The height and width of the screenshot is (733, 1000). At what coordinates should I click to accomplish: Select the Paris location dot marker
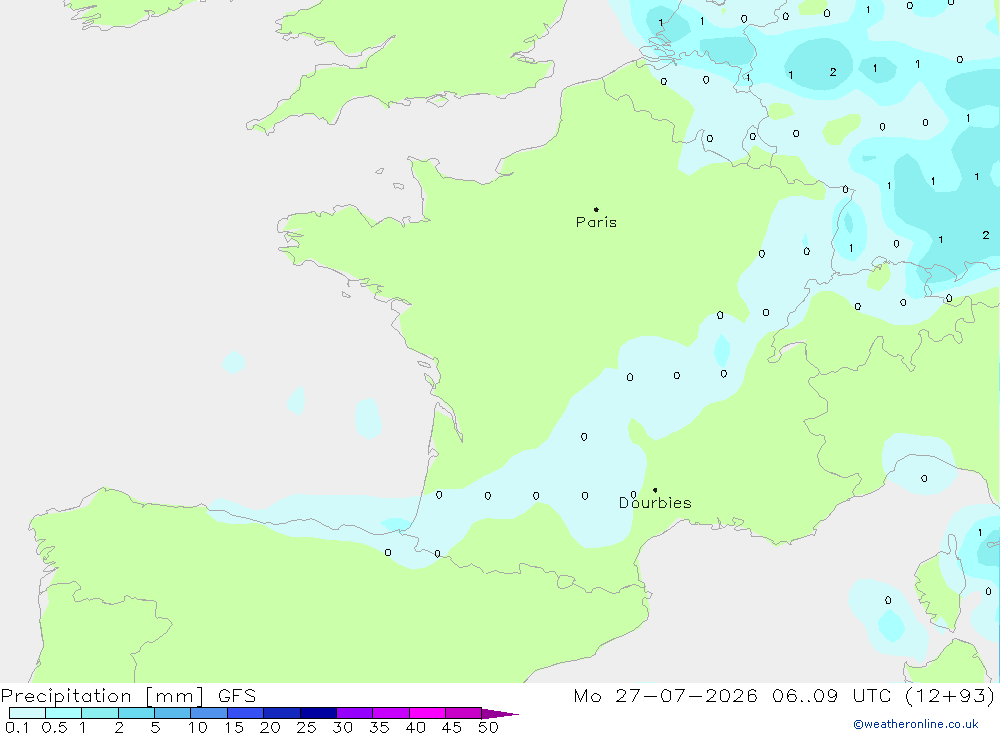pyautogui.click(x=596, y=209)
